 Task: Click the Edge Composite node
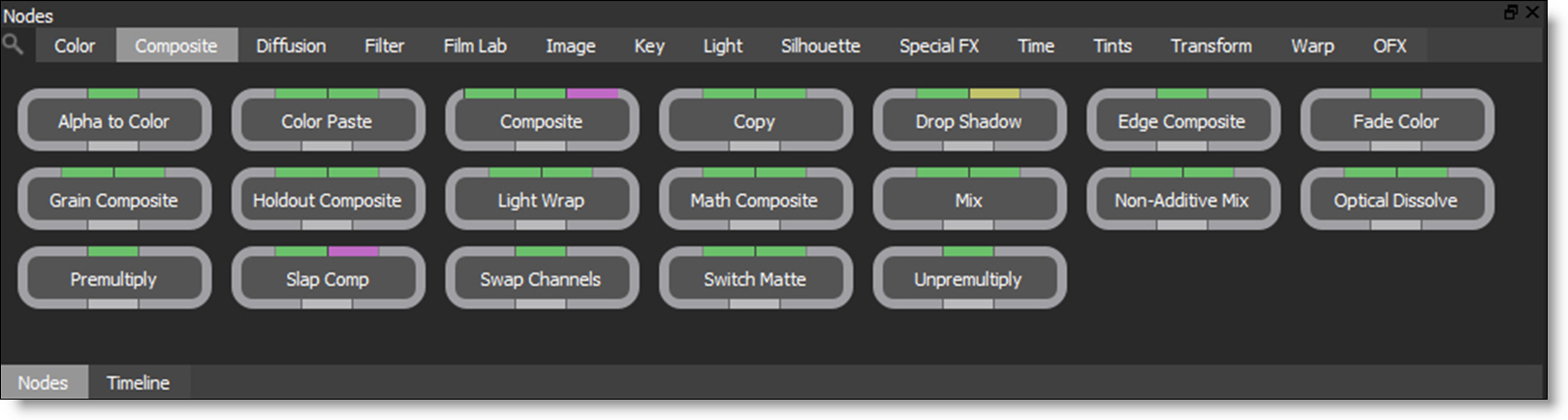click(x=1181, y=121)
